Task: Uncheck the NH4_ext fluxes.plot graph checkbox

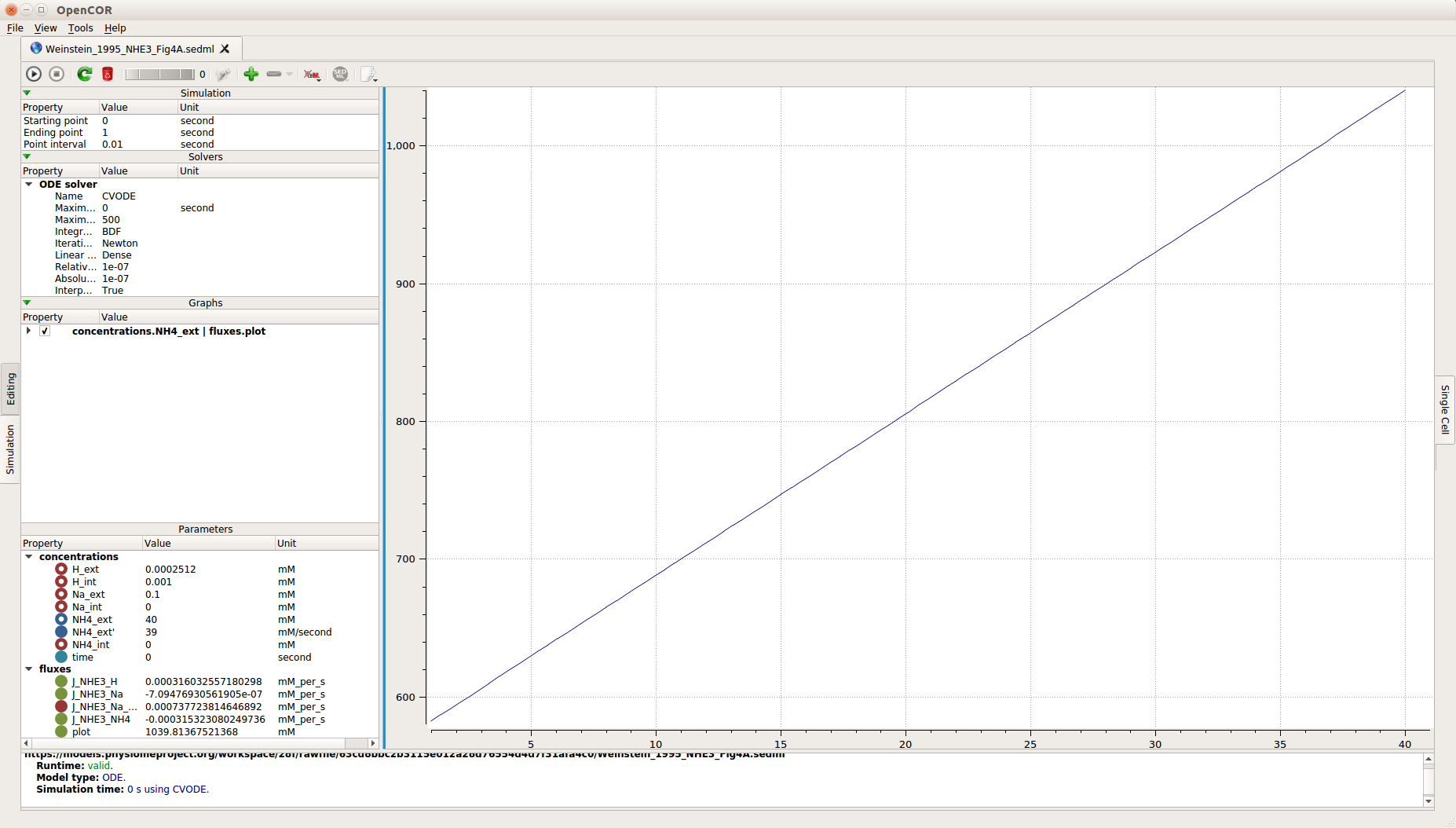Action: tap(45, 332)
